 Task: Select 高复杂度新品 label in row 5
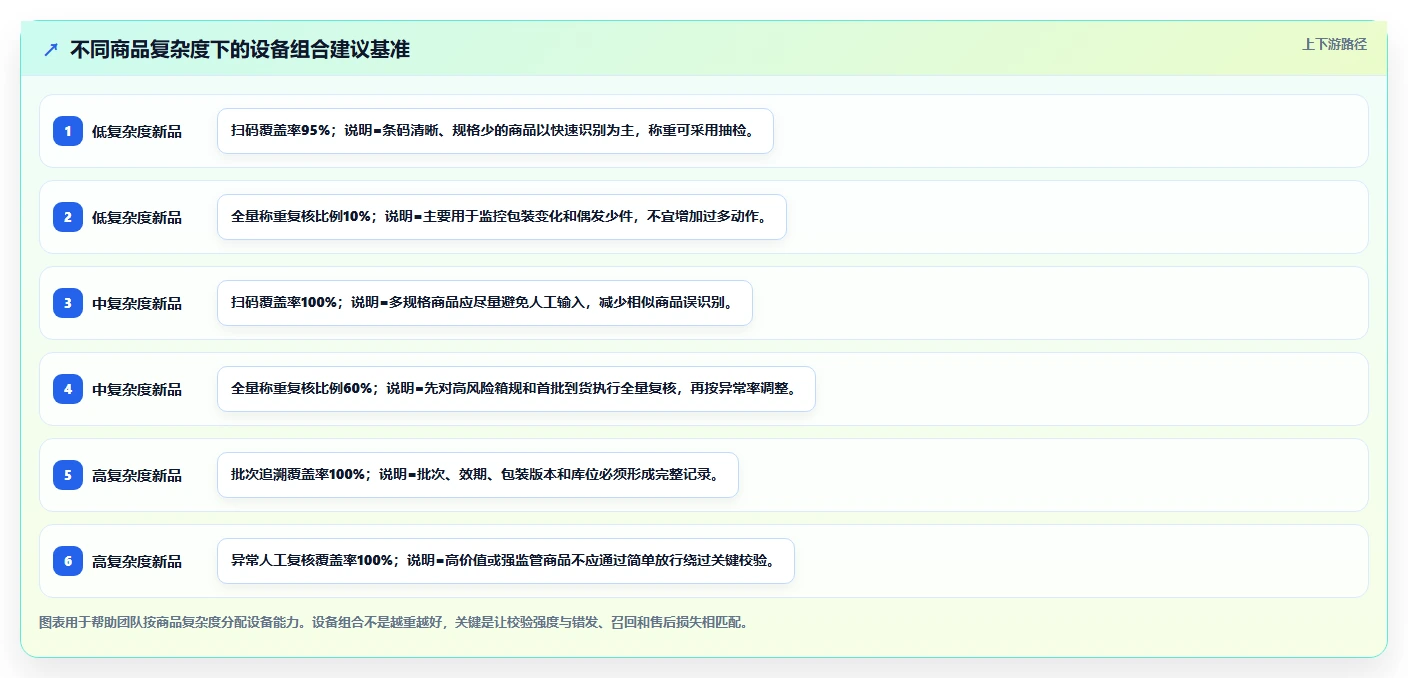pos(137,475)
